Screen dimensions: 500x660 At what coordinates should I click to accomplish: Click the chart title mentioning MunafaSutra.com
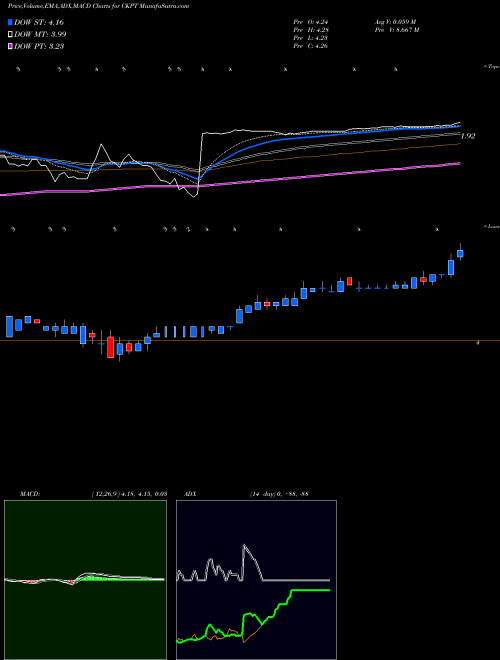[98, 6]
